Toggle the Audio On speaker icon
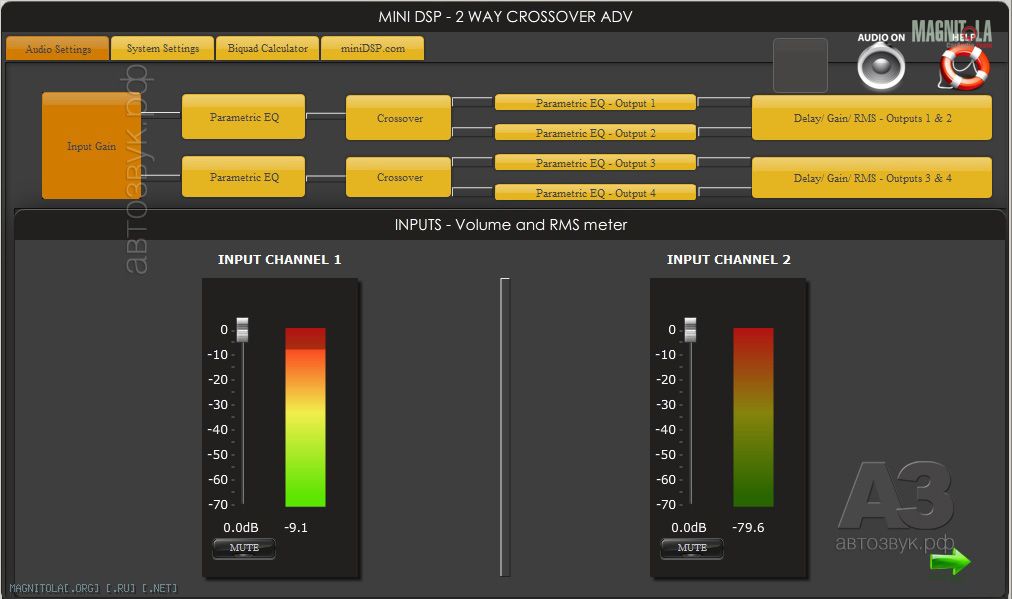This screenshot has width=1012, height=599. [x=881, y=67]
